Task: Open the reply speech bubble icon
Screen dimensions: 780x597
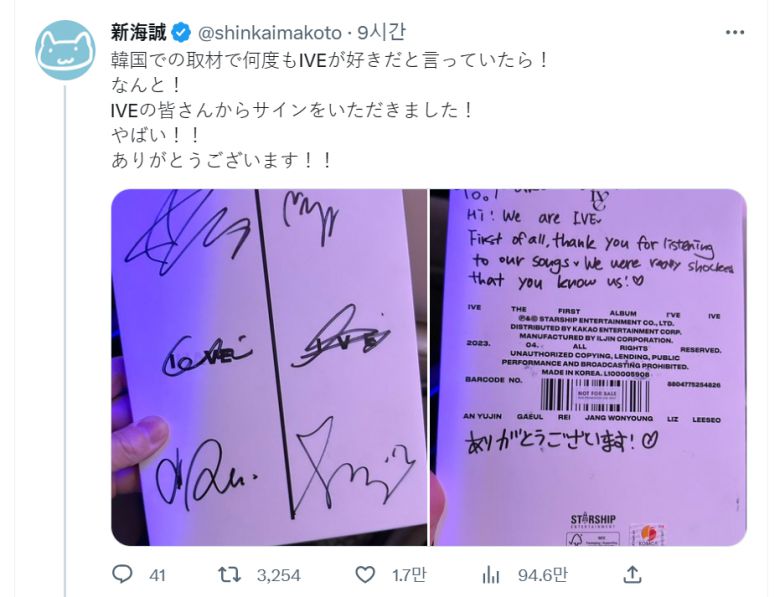Action: click(x=122, y=575)
